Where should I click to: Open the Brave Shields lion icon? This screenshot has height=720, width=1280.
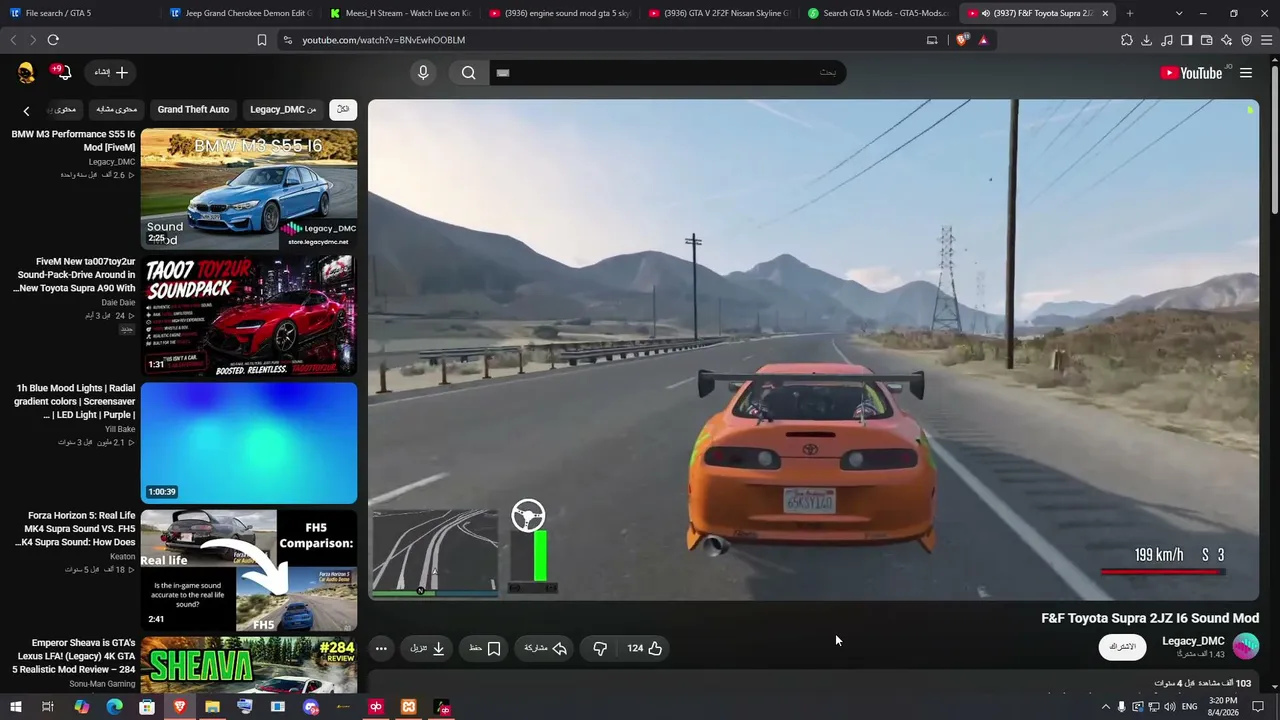pos(962,40)
